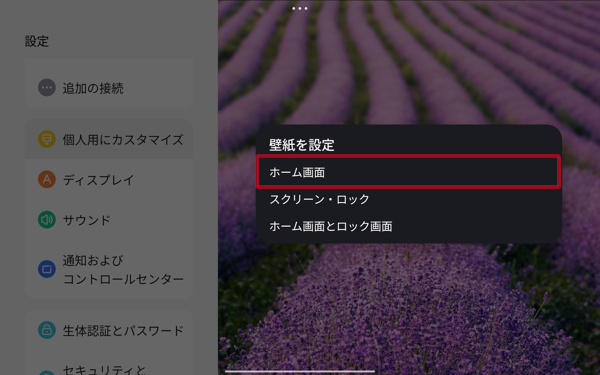Click the 追加の接続 dots icon
Screen dimensions: 600x375
[47, 88]
